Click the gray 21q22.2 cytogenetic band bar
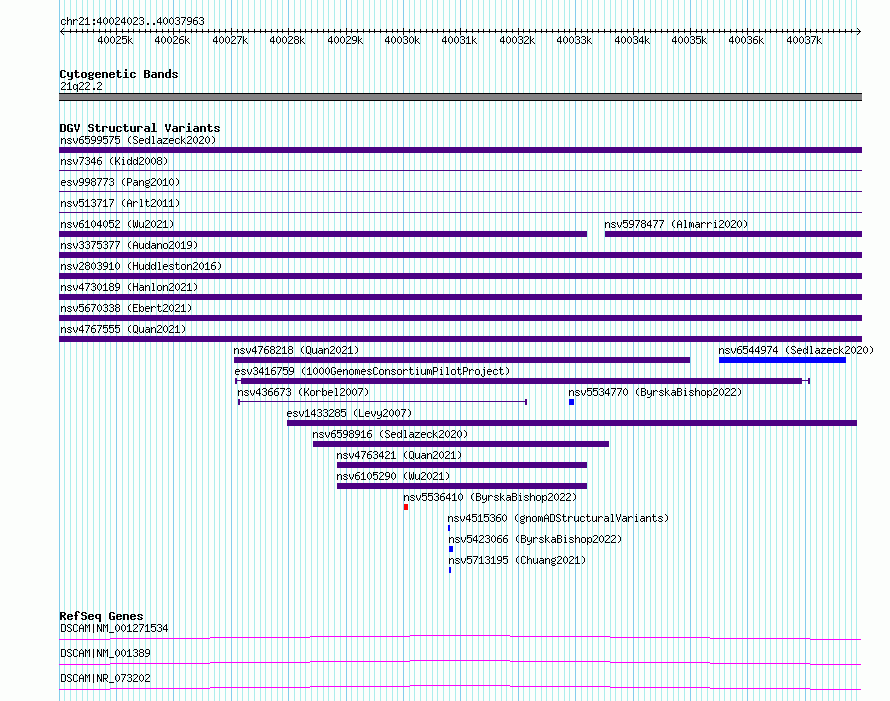Viewport: 890px width, 701px height. point(460,97)
